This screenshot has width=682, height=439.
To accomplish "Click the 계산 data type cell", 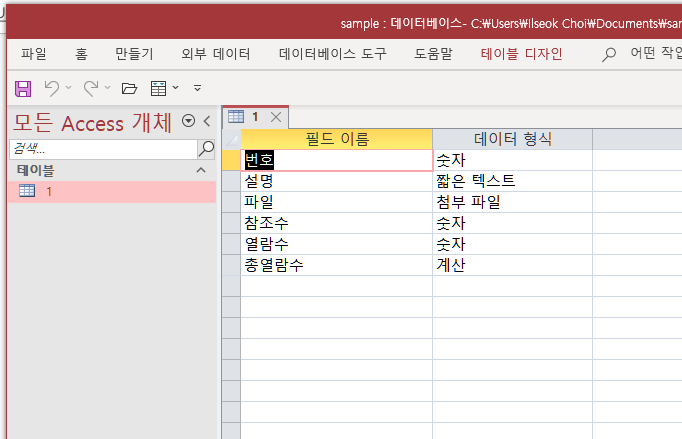I will pos(512,265).
